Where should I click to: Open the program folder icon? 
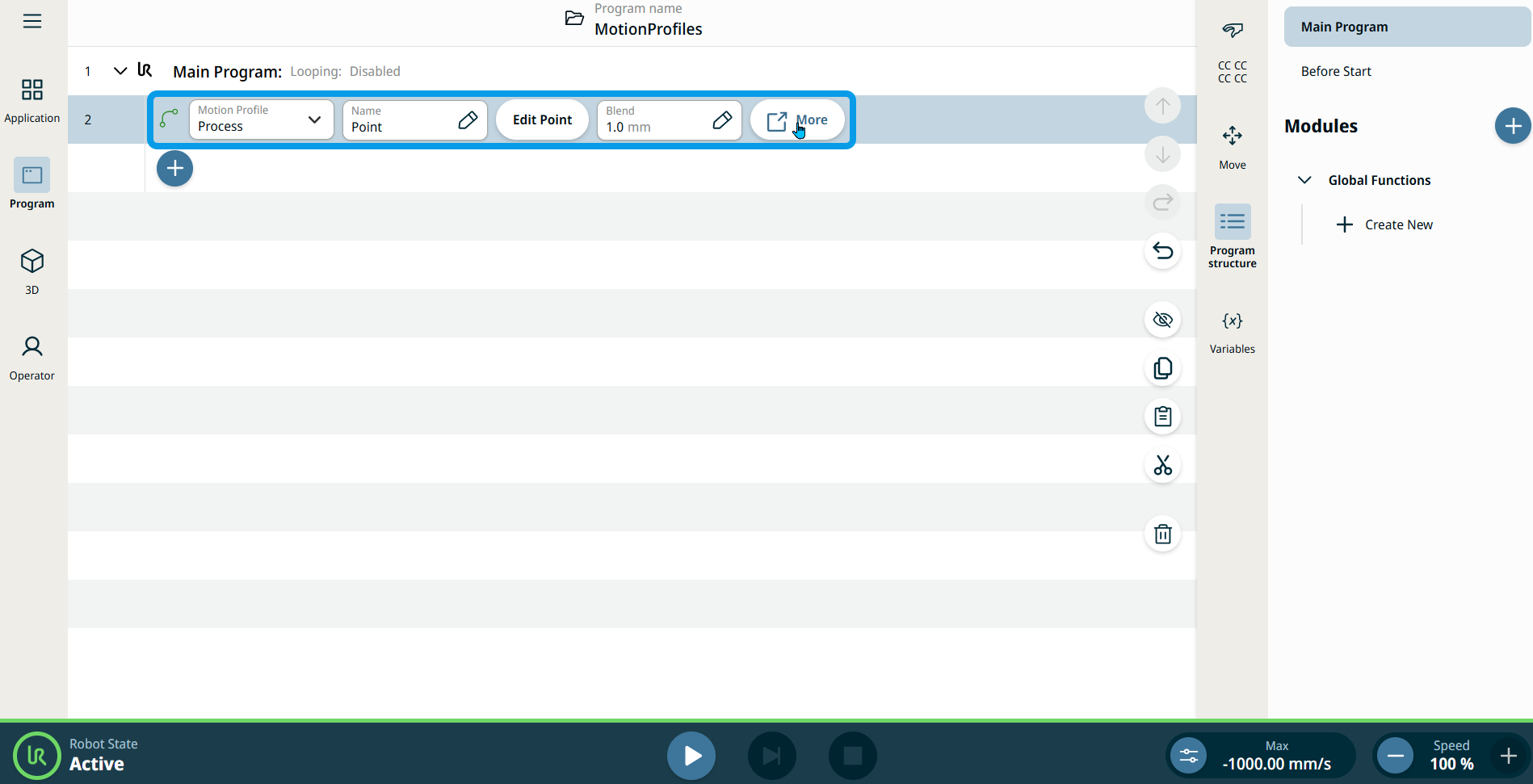574,19
